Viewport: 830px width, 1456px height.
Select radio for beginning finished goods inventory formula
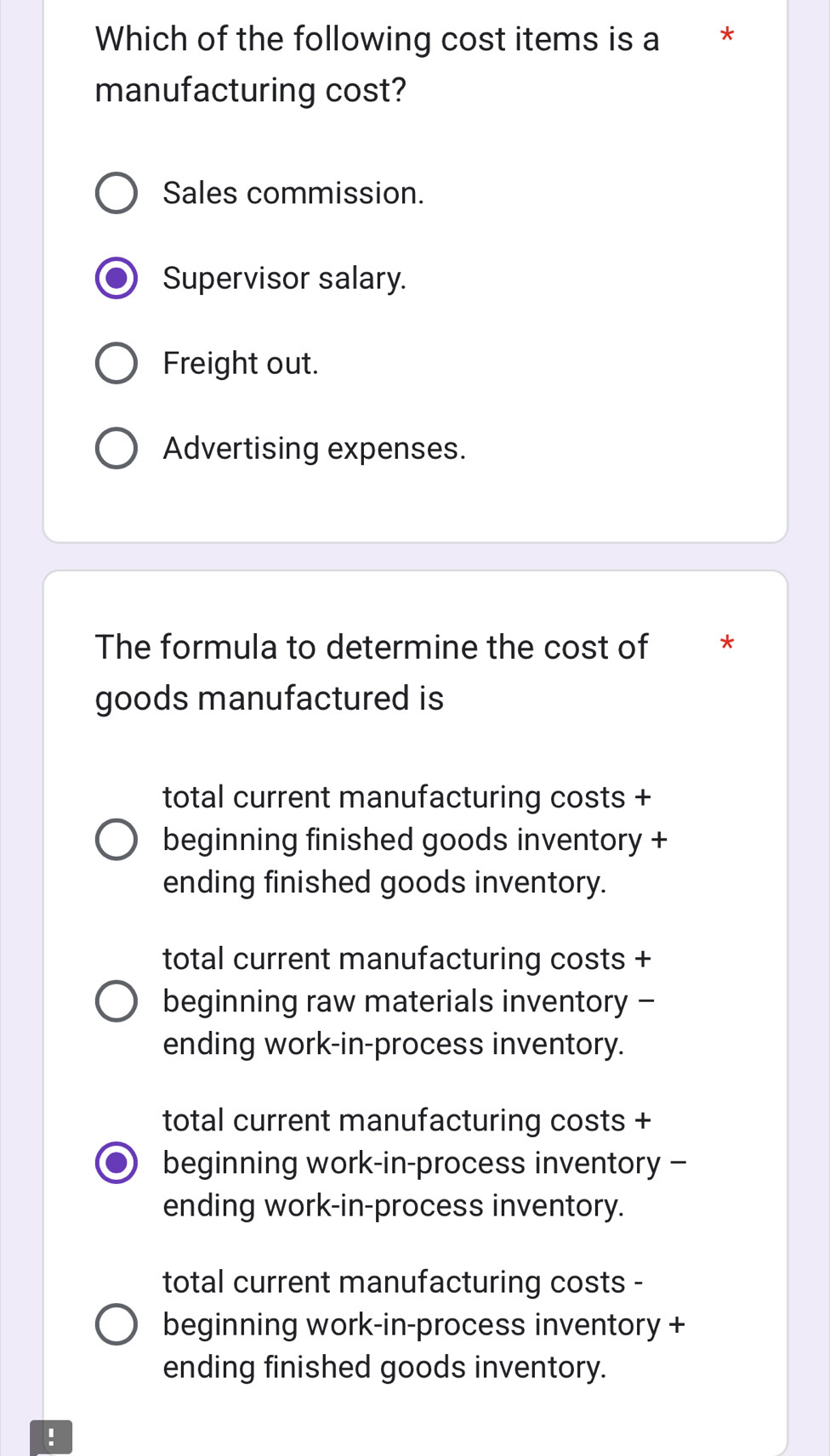[116, 840]
